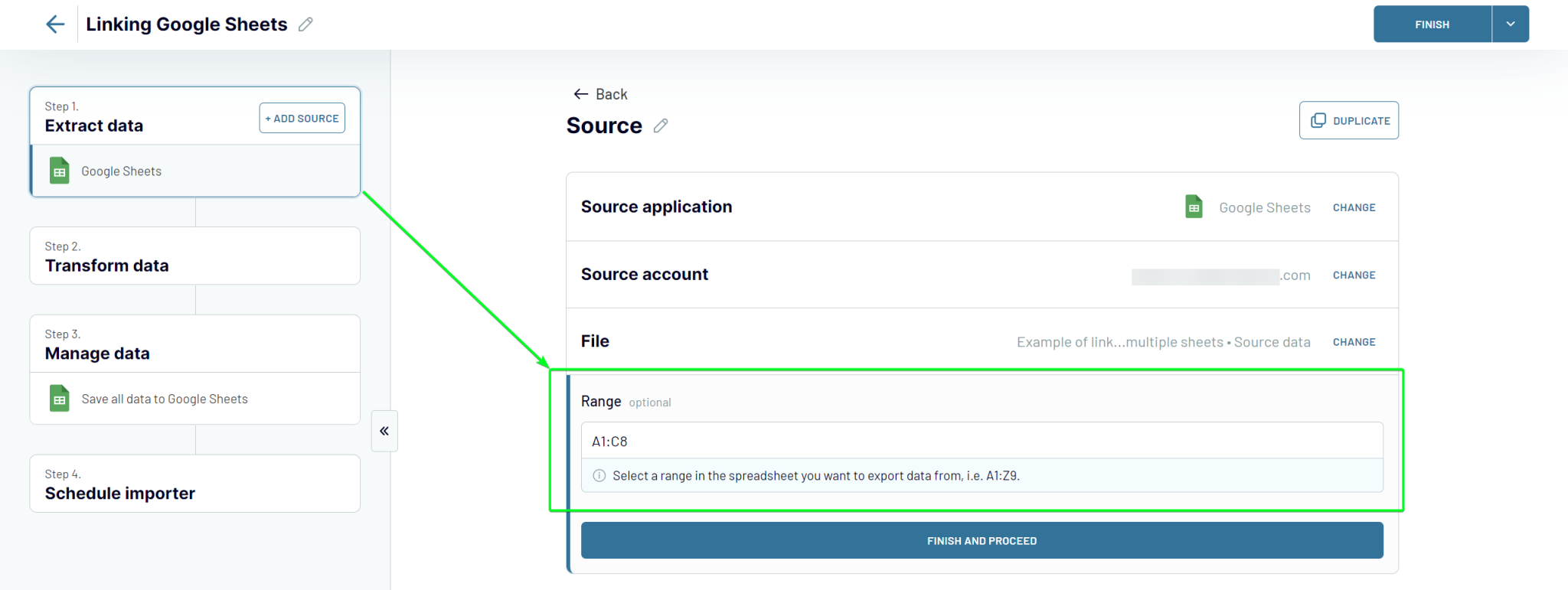Open Step 3 Manage data

[x=195, y=344]
